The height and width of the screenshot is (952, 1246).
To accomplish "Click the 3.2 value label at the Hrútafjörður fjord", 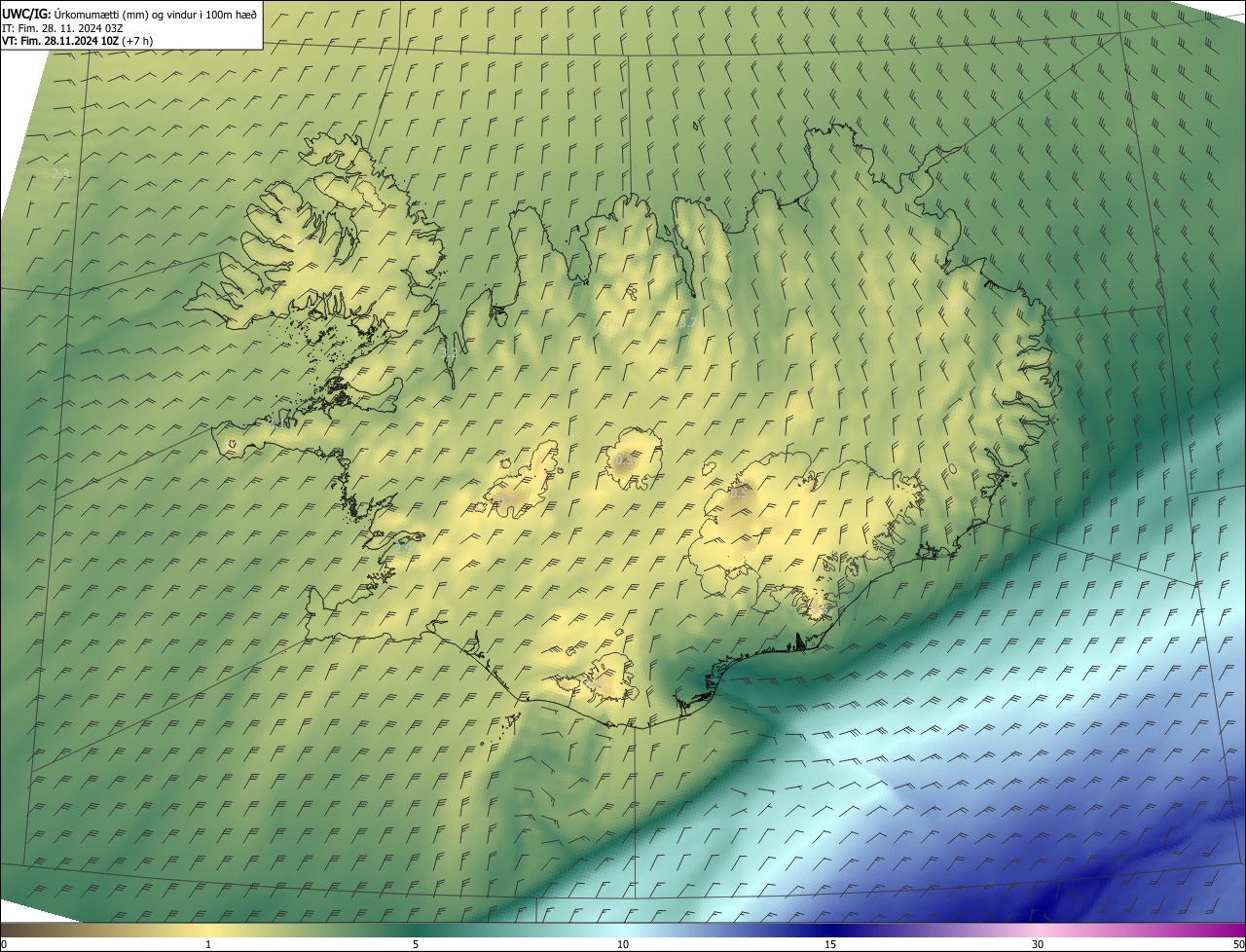I will tap(449, 355).
